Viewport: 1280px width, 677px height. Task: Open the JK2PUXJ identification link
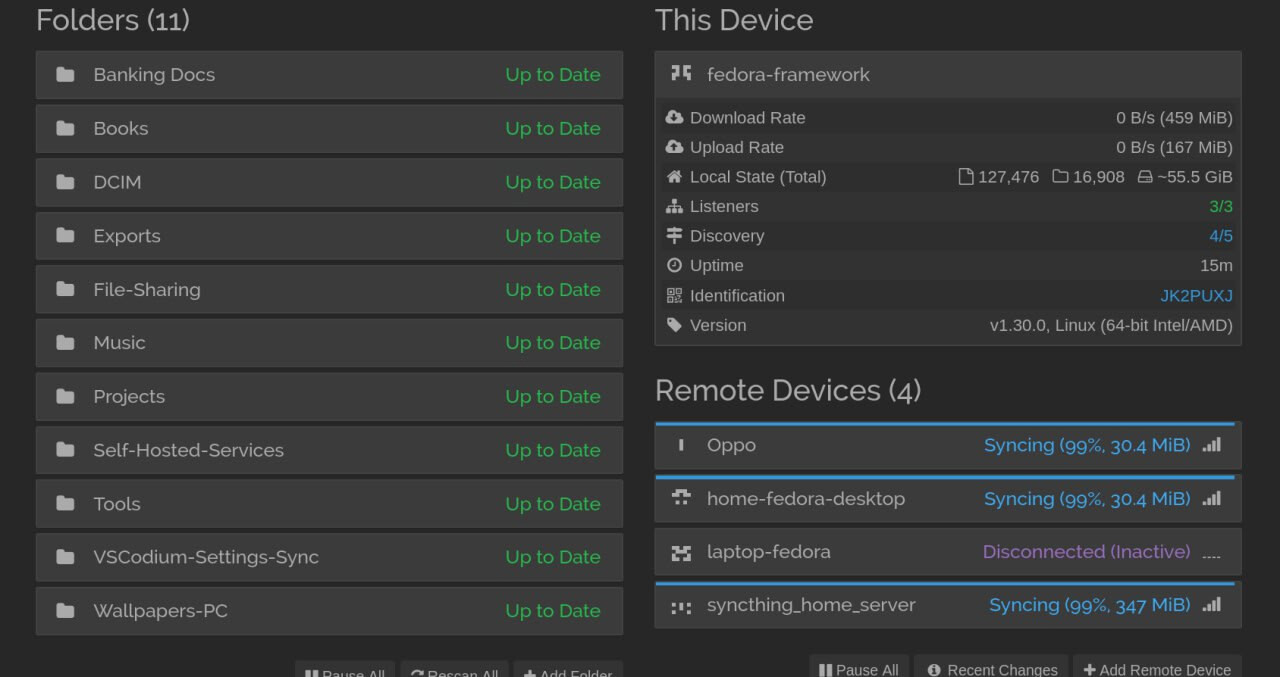1196,296
